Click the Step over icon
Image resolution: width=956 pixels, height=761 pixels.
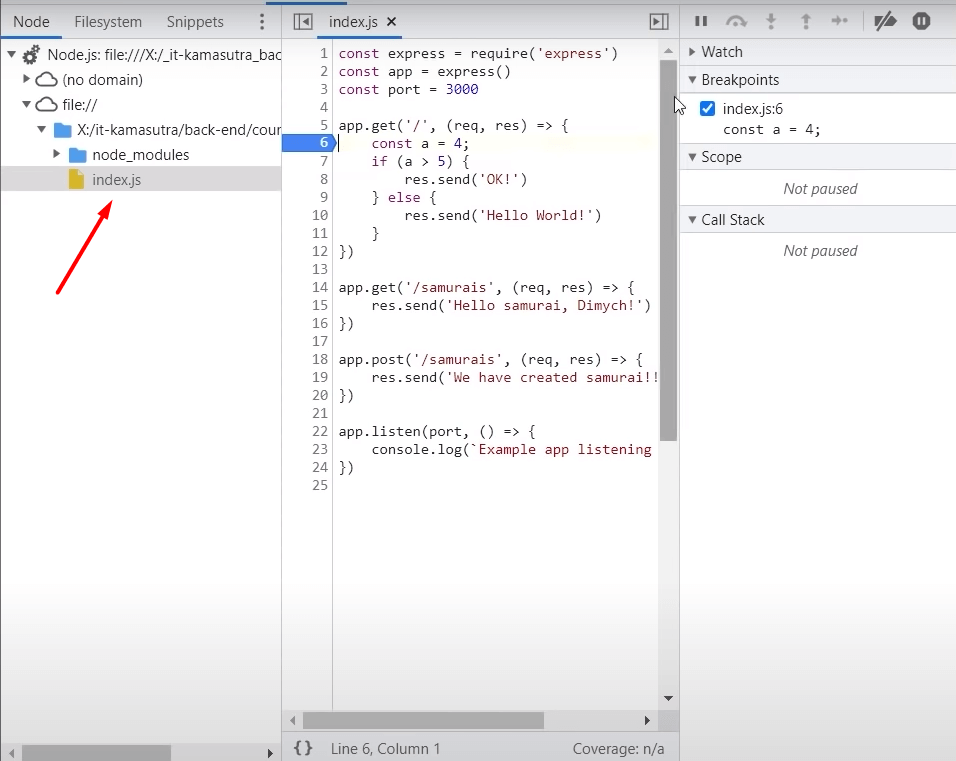coord(736,21)
